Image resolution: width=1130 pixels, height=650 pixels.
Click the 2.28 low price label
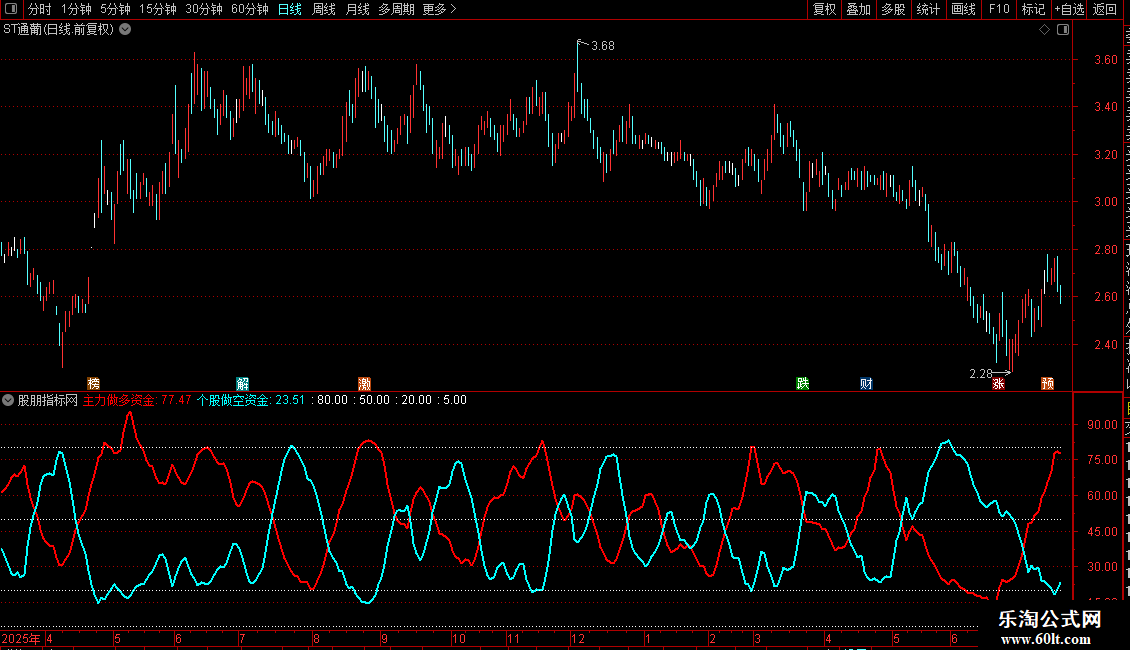981,373
